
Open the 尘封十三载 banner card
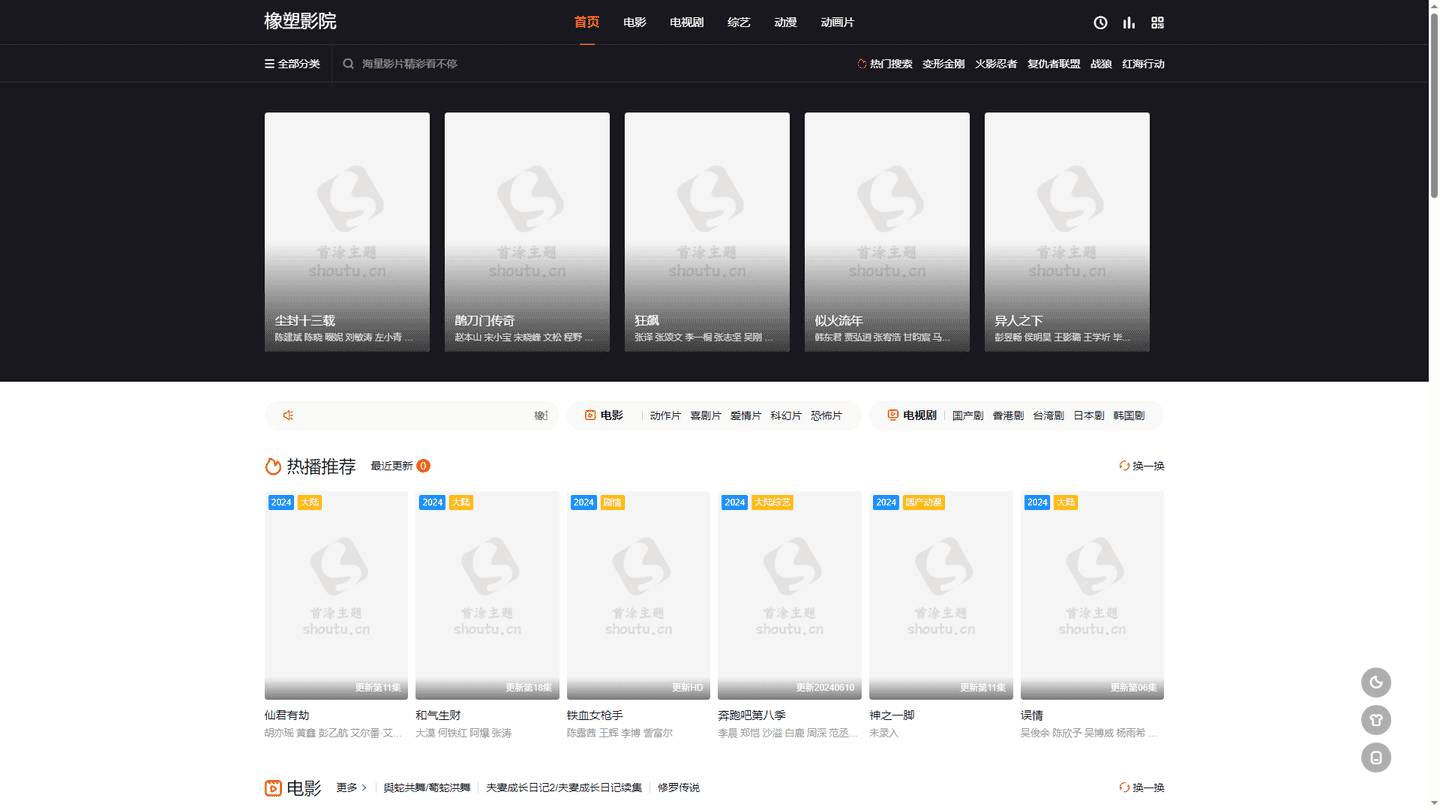pyautogui.click(x=347, y=232)
